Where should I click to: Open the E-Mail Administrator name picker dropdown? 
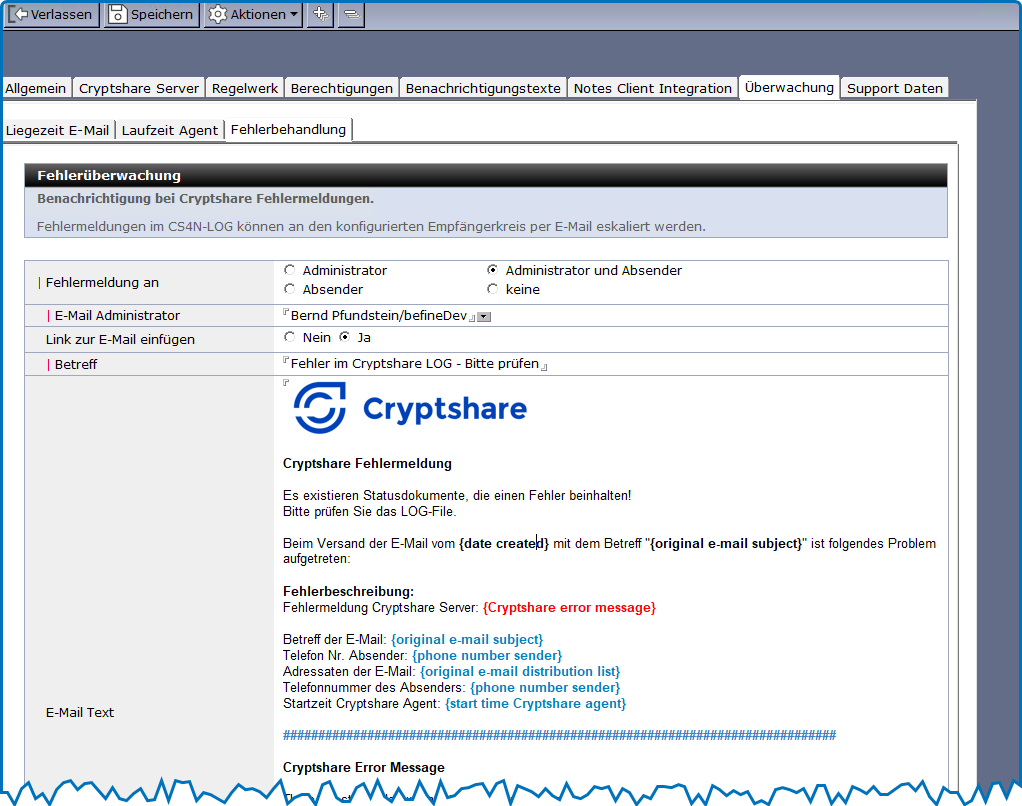(x=484, y=317)
